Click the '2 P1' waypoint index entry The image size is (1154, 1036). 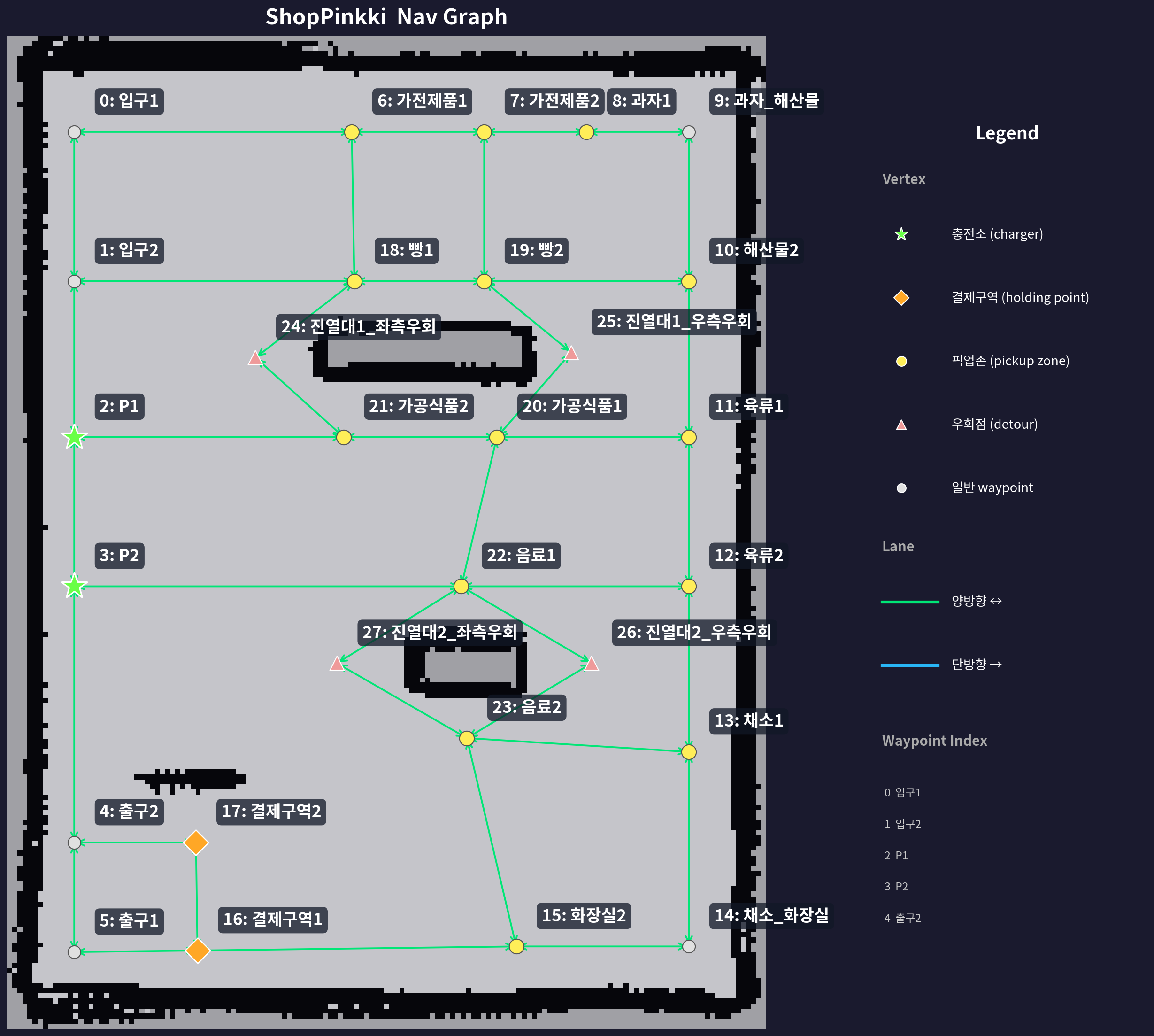coord(896,856)
